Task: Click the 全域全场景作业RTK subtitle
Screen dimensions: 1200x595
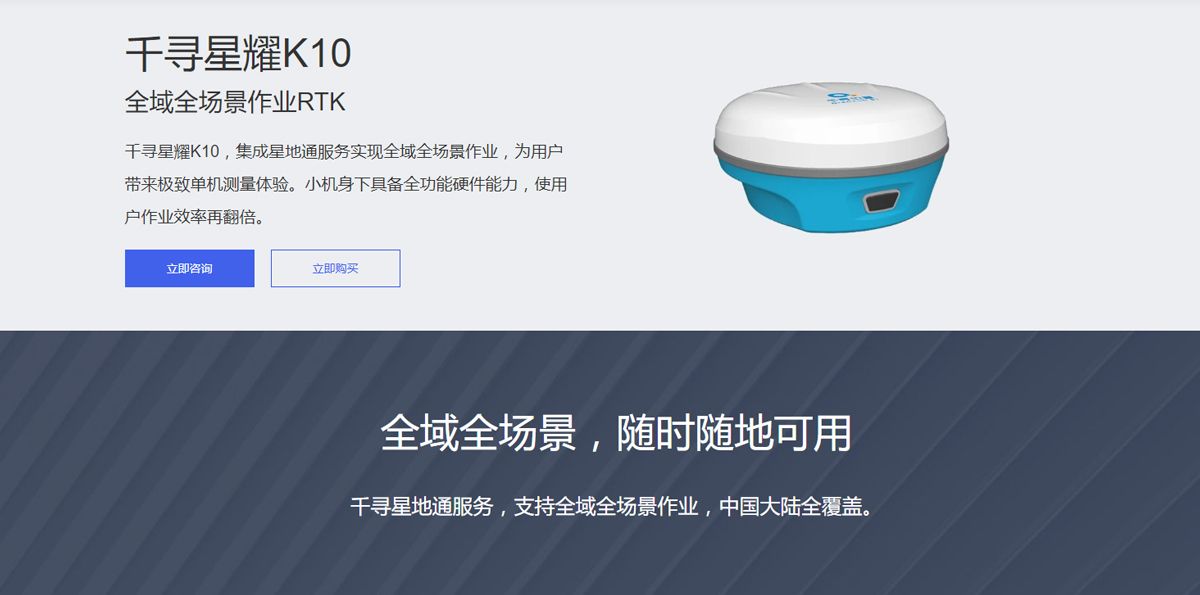Action: [235, 102]
